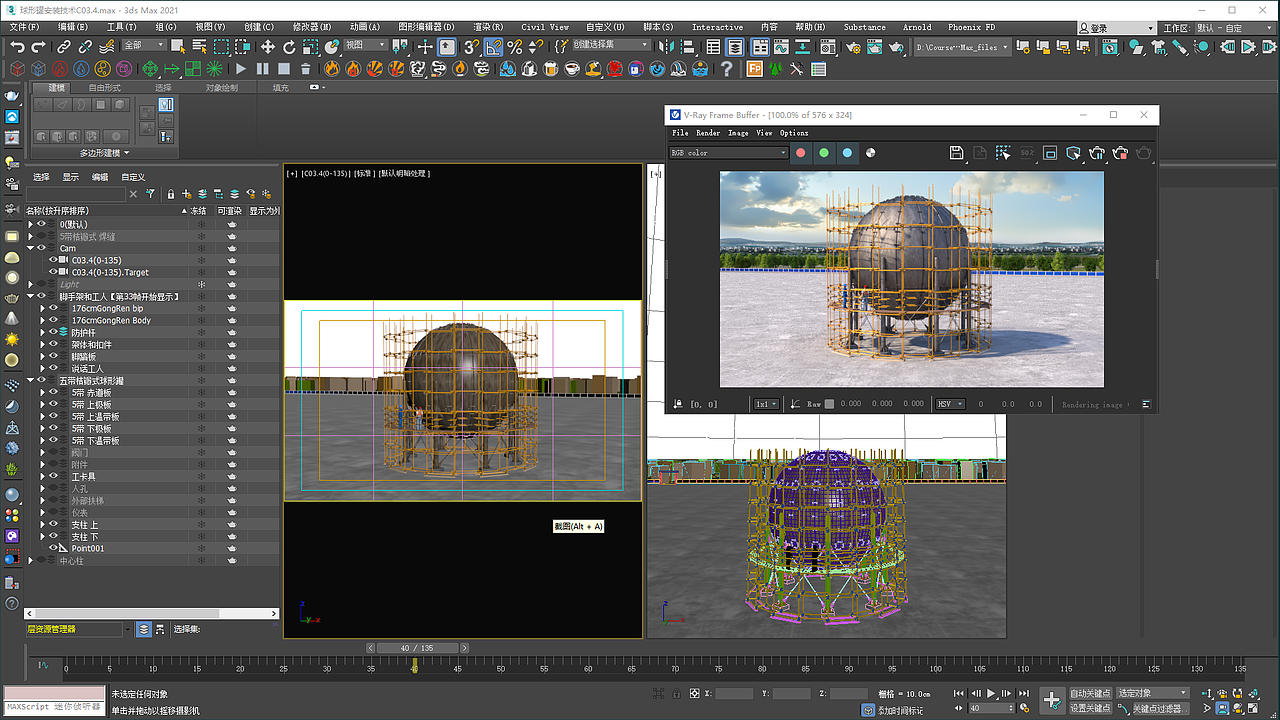Viewport: 1280px width, 720px height.
Task: Open the Render menu in the V-Ray frame buffer
Action: 708,132
